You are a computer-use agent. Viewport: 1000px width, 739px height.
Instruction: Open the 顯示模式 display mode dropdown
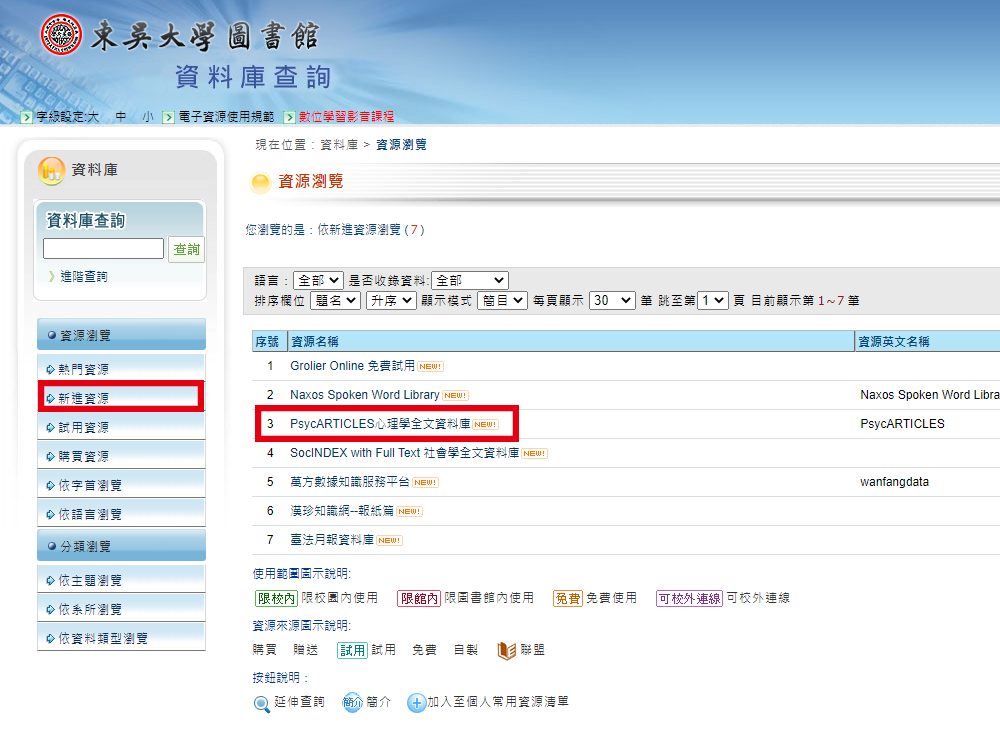503,301
